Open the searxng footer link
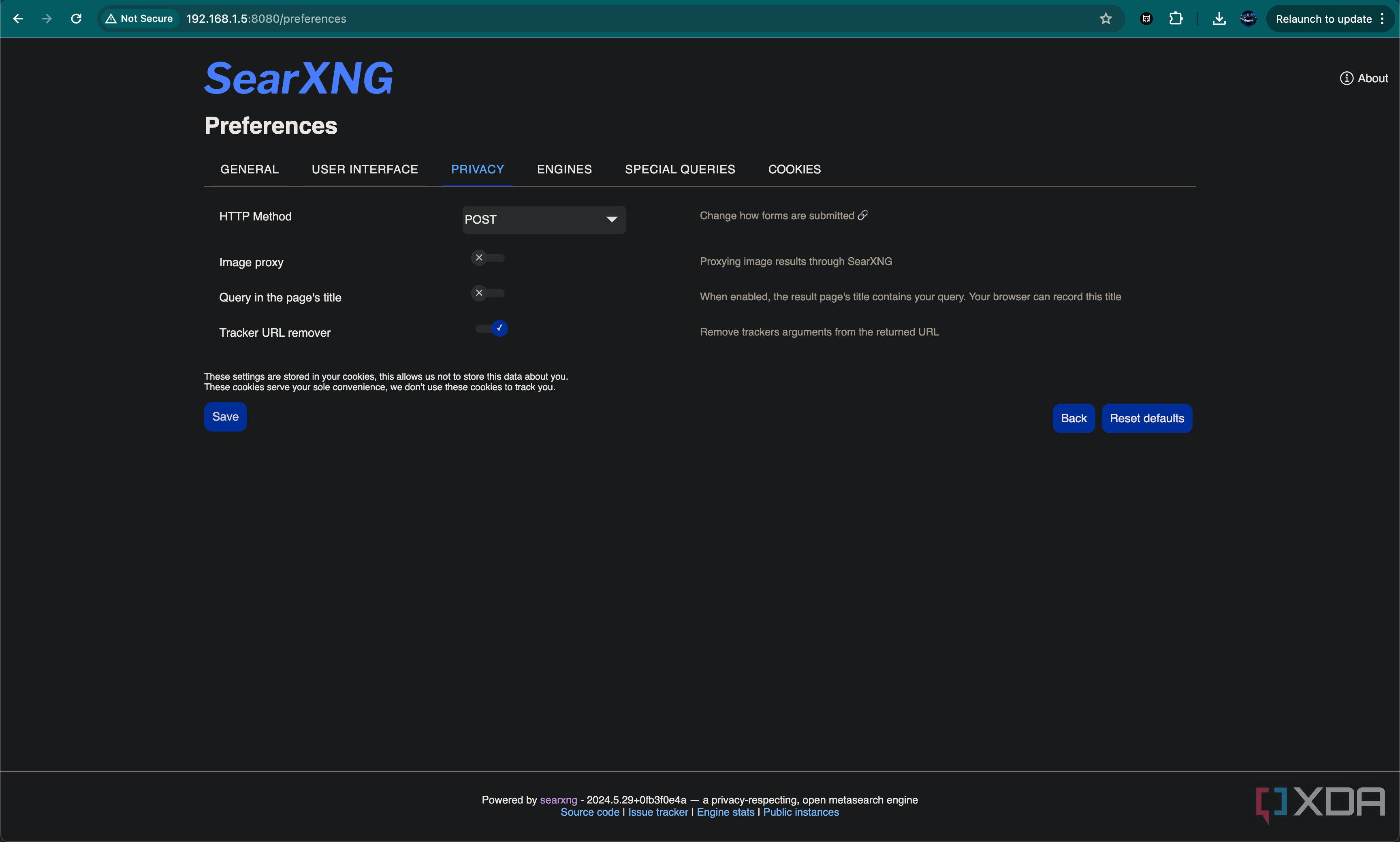1400x842 pixels. pyautogui.click(x=558, y=799)
